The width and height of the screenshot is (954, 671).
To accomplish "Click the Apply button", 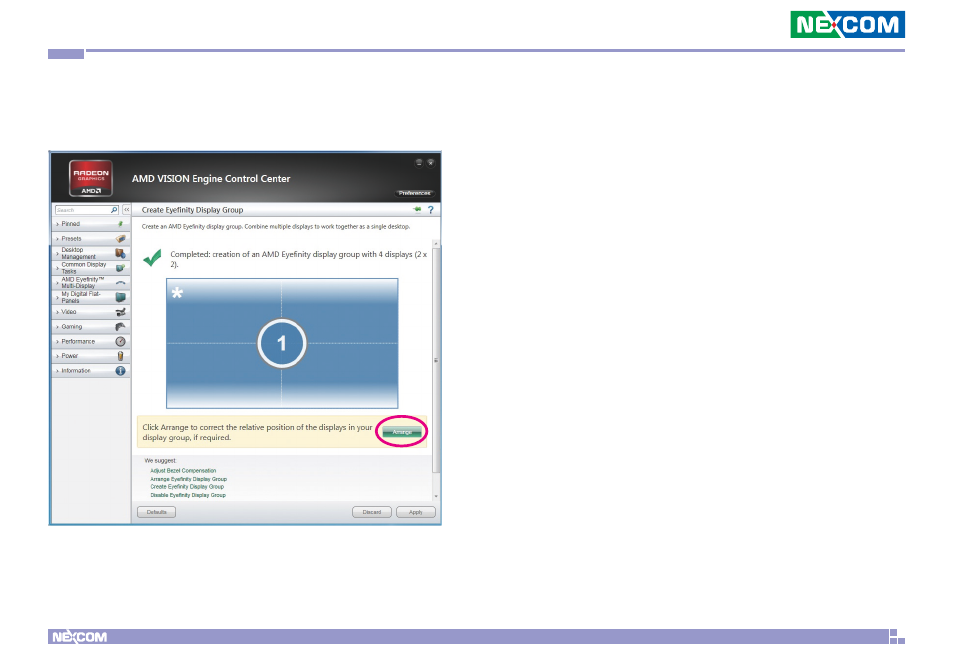I will tap(416, 512).
